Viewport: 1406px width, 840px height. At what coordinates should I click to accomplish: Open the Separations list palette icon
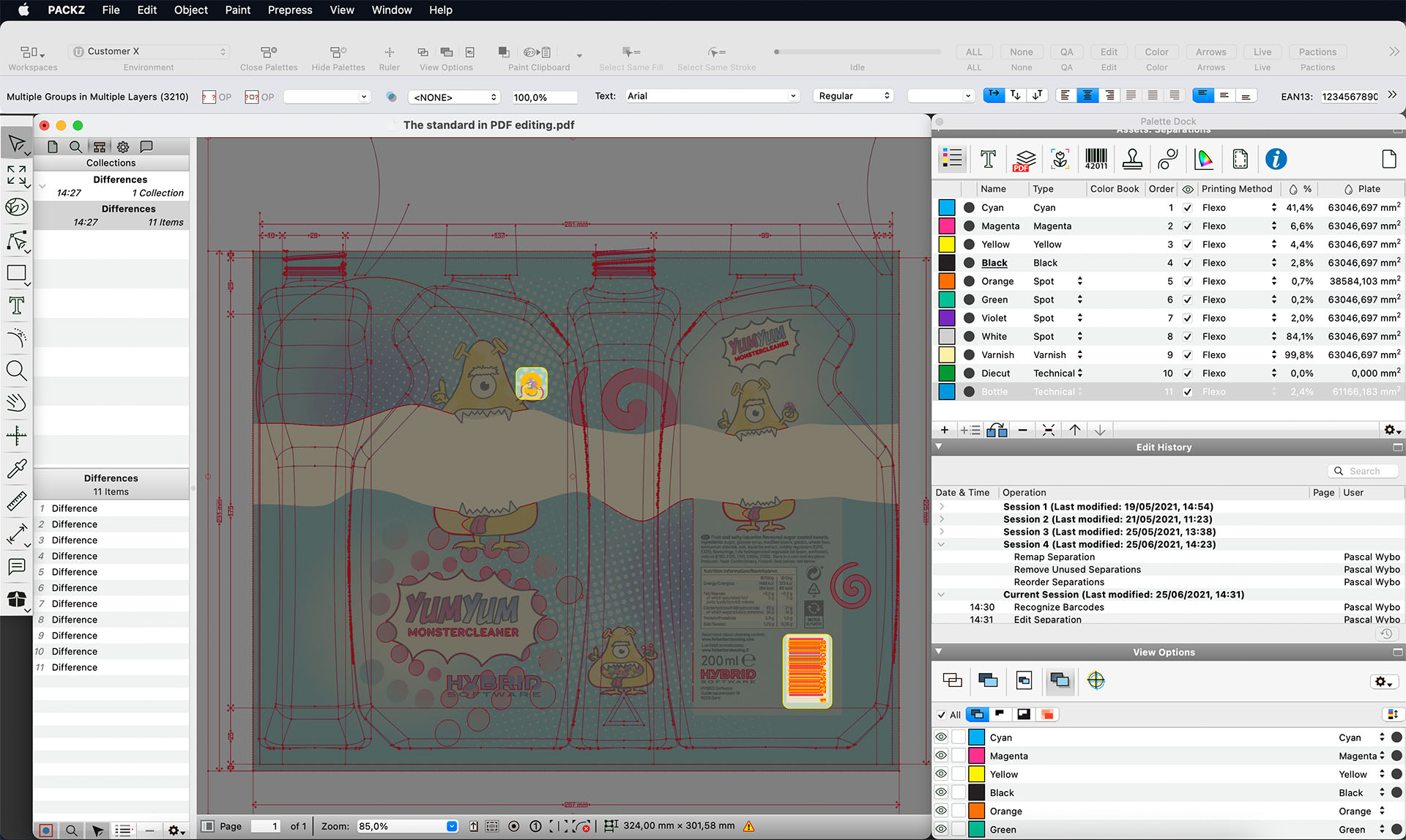click(x=952, y=159)
